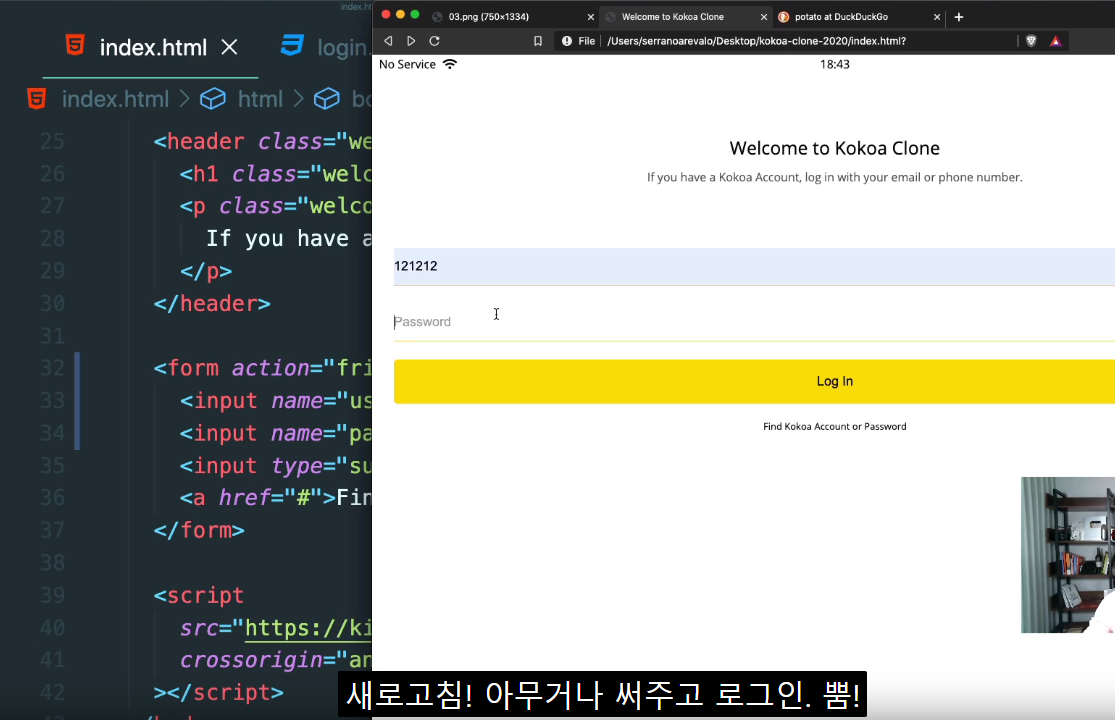
Task: Click the closing form tag line
Action: pos(198,530)
